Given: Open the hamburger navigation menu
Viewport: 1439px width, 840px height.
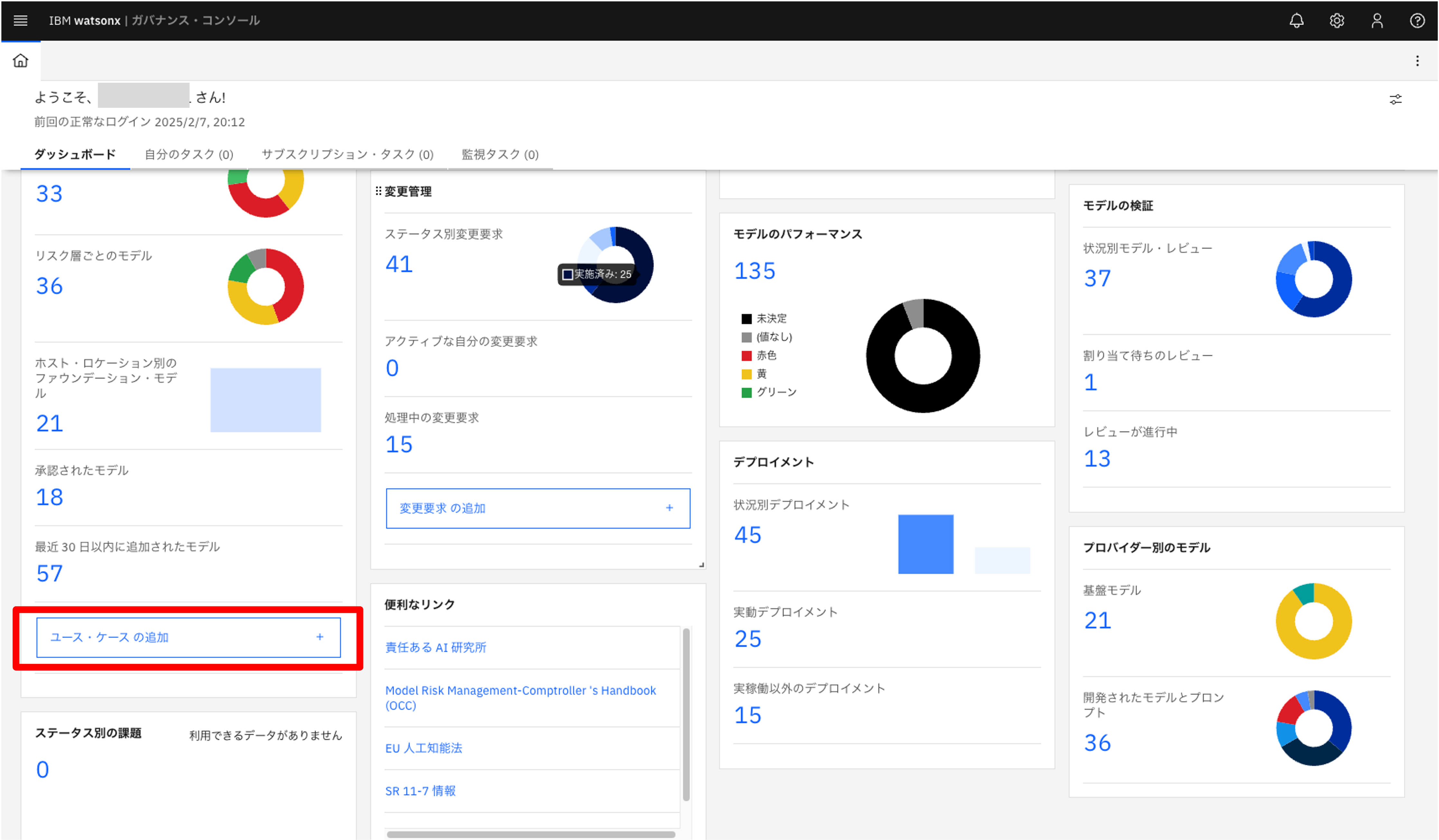Looking at the screenshot, I should pyautogui.click(x=21, y=21).
